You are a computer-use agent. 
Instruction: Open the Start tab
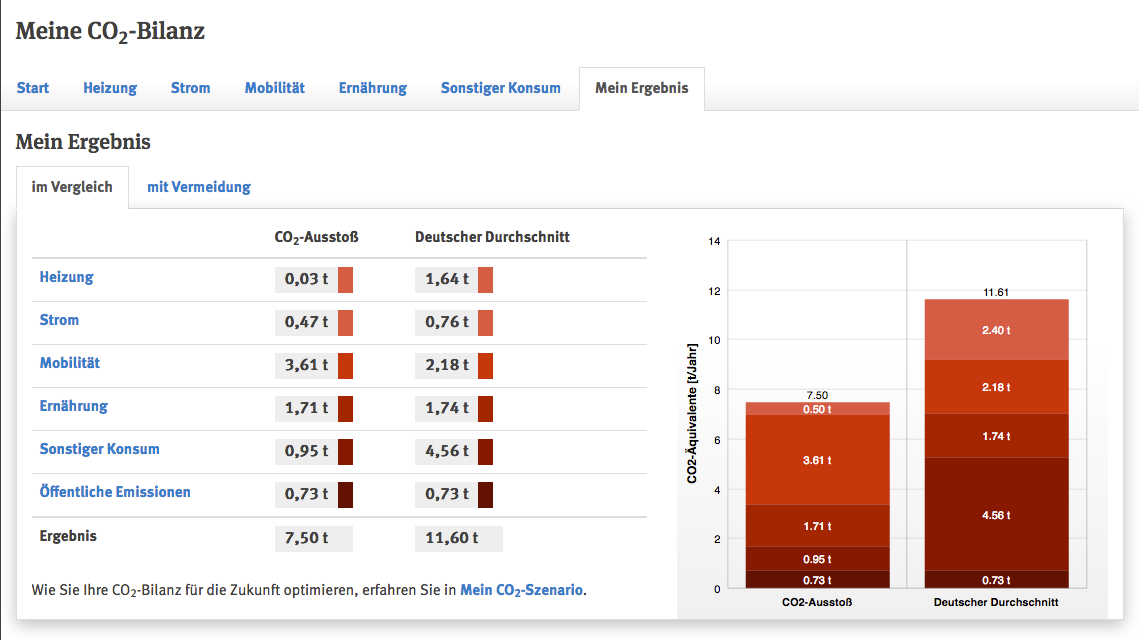(33, 88)
